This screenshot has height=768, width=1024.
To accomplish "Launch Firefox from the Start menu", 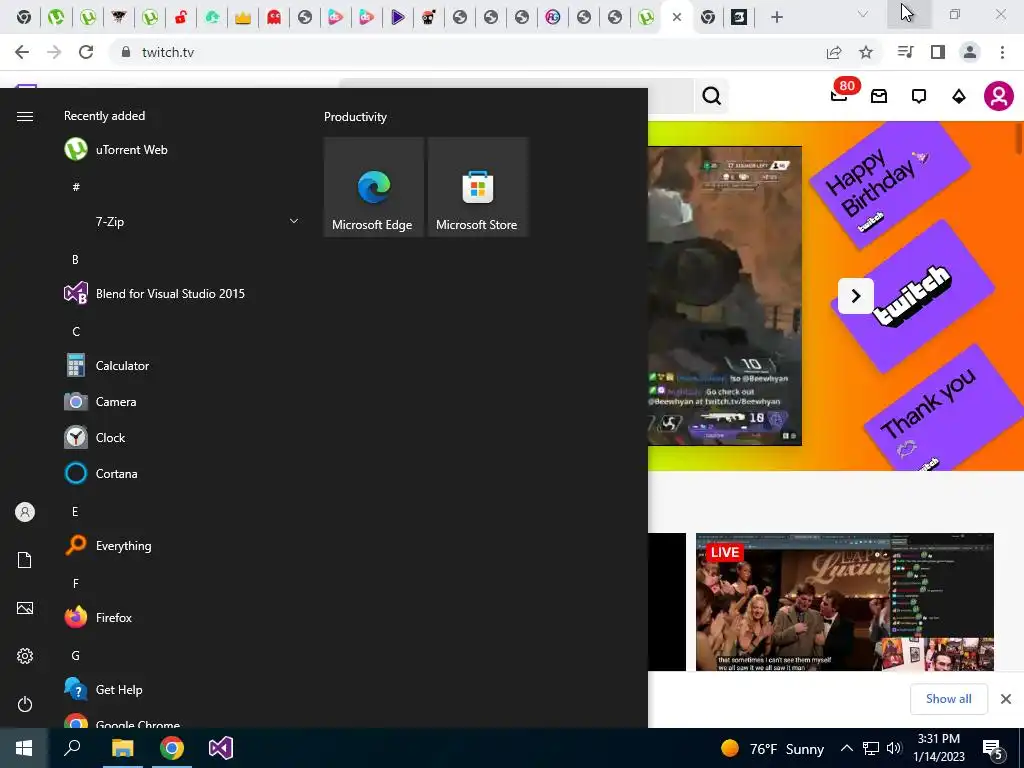I will (181, 617).
